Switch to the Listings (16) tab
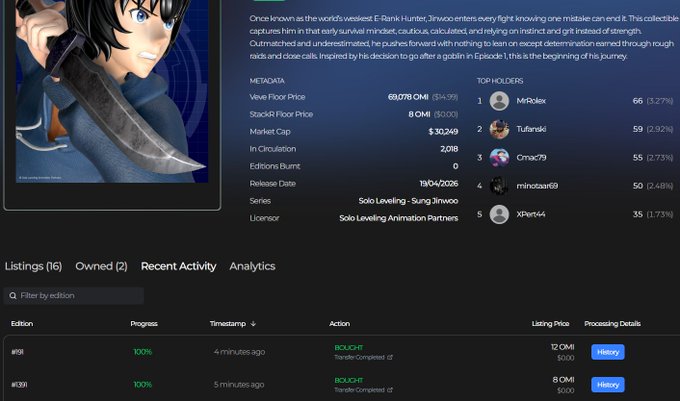Viewport: 680px width, 401px height. point(33,266)
